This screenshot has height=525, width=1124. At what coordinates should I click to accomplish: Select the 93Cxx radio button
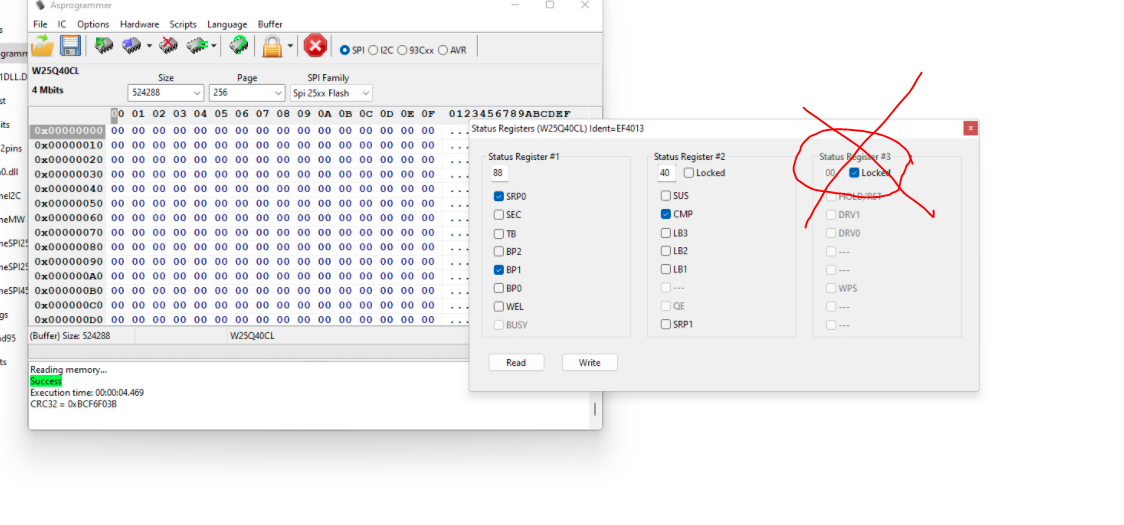coord(402,50)
